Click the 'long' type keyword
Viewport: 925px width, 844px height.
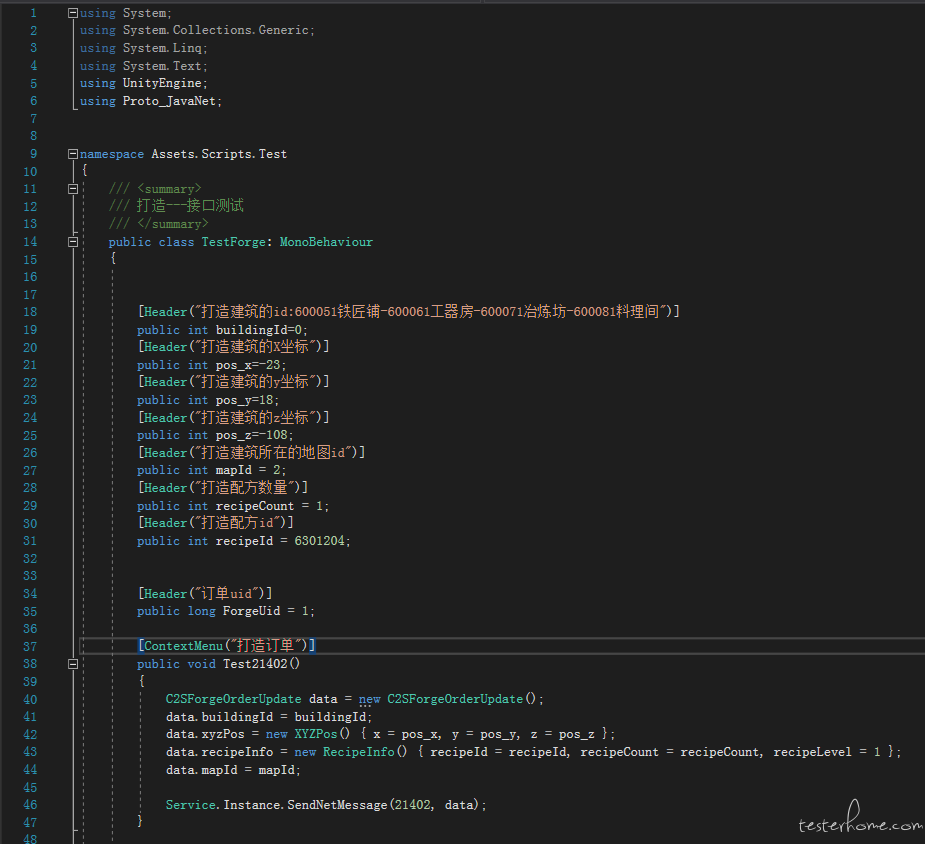click(202, 611)
